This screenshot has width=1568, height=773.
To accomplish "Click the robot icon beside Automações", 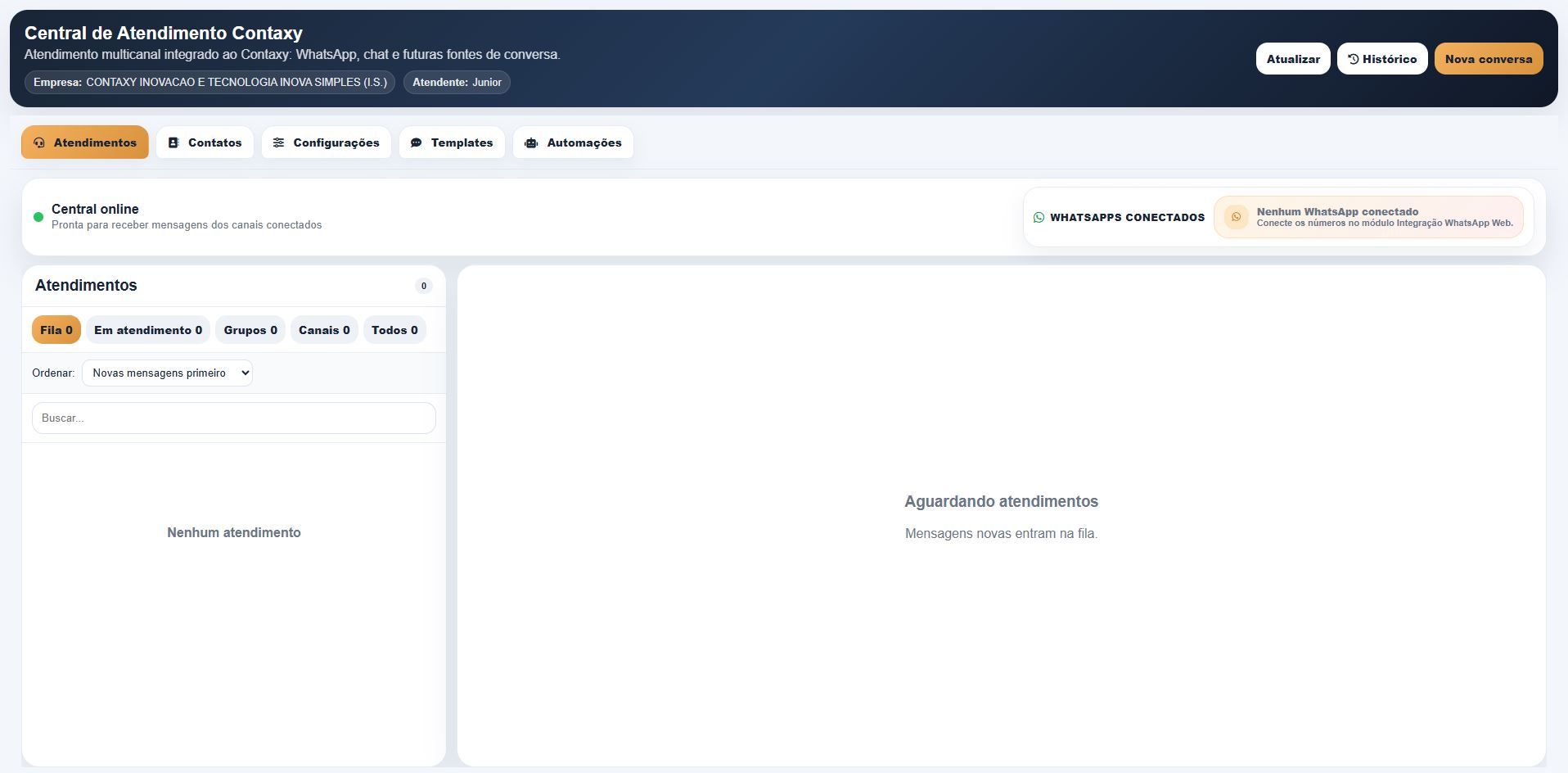I will pos(531,142).
